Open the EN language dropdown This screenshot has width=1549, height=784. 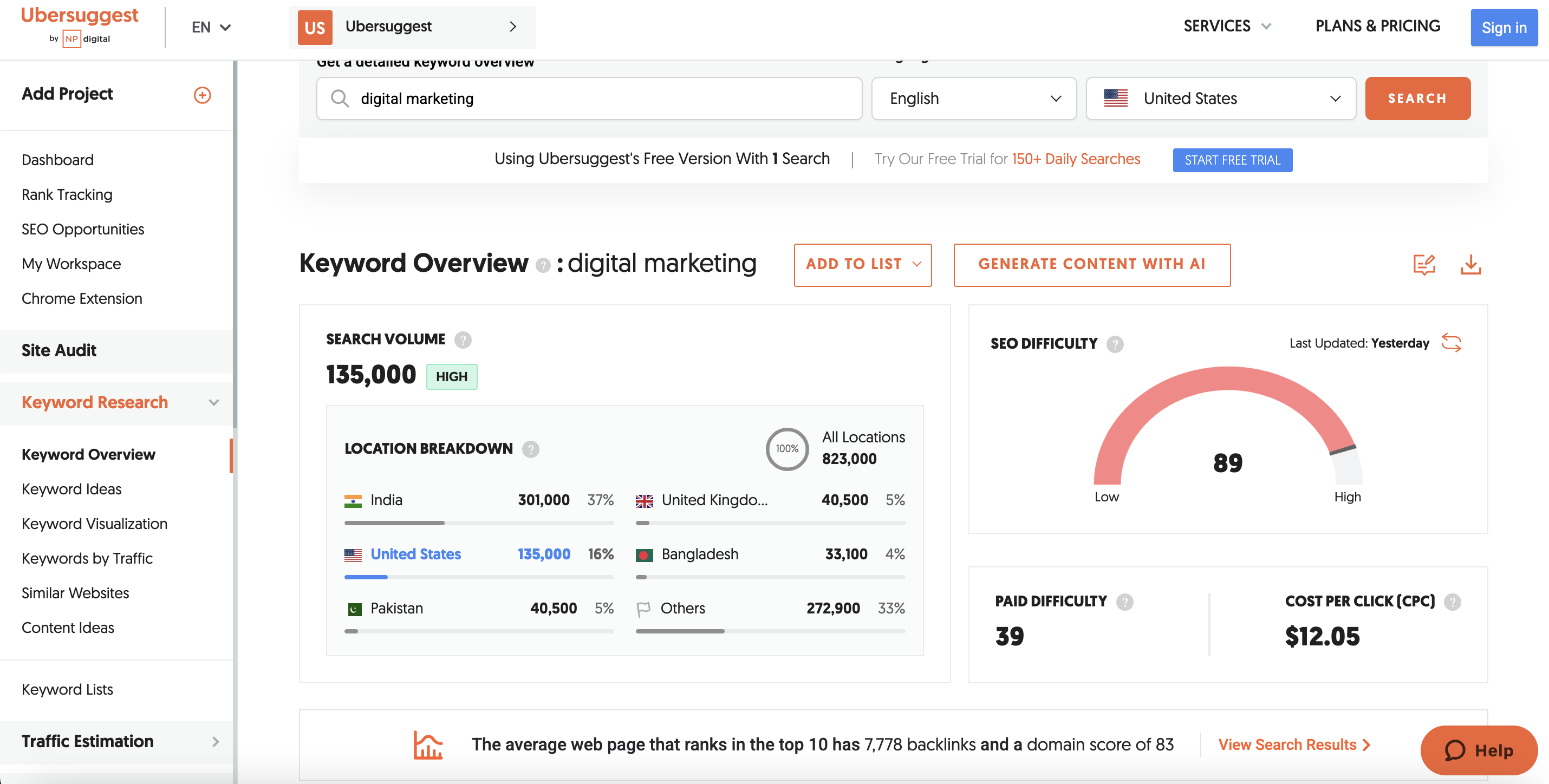point(211,27)
